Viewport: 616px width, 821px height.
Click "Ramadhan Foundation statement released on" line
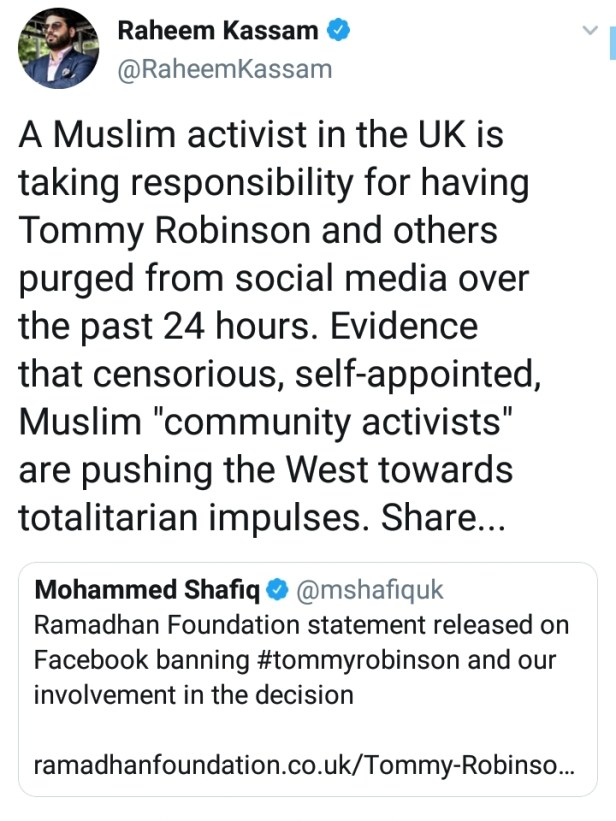[x=301, y=626]
